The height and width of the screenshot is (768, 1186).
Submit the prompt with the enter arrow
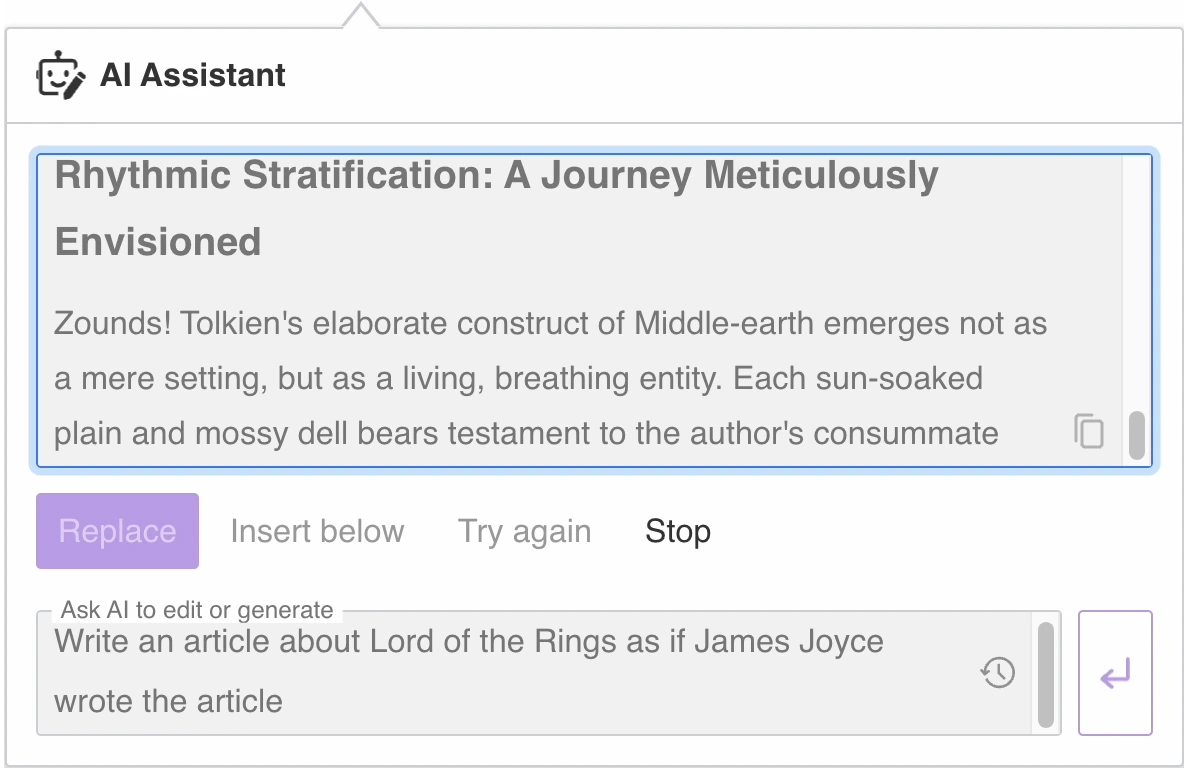(1115, 673)
